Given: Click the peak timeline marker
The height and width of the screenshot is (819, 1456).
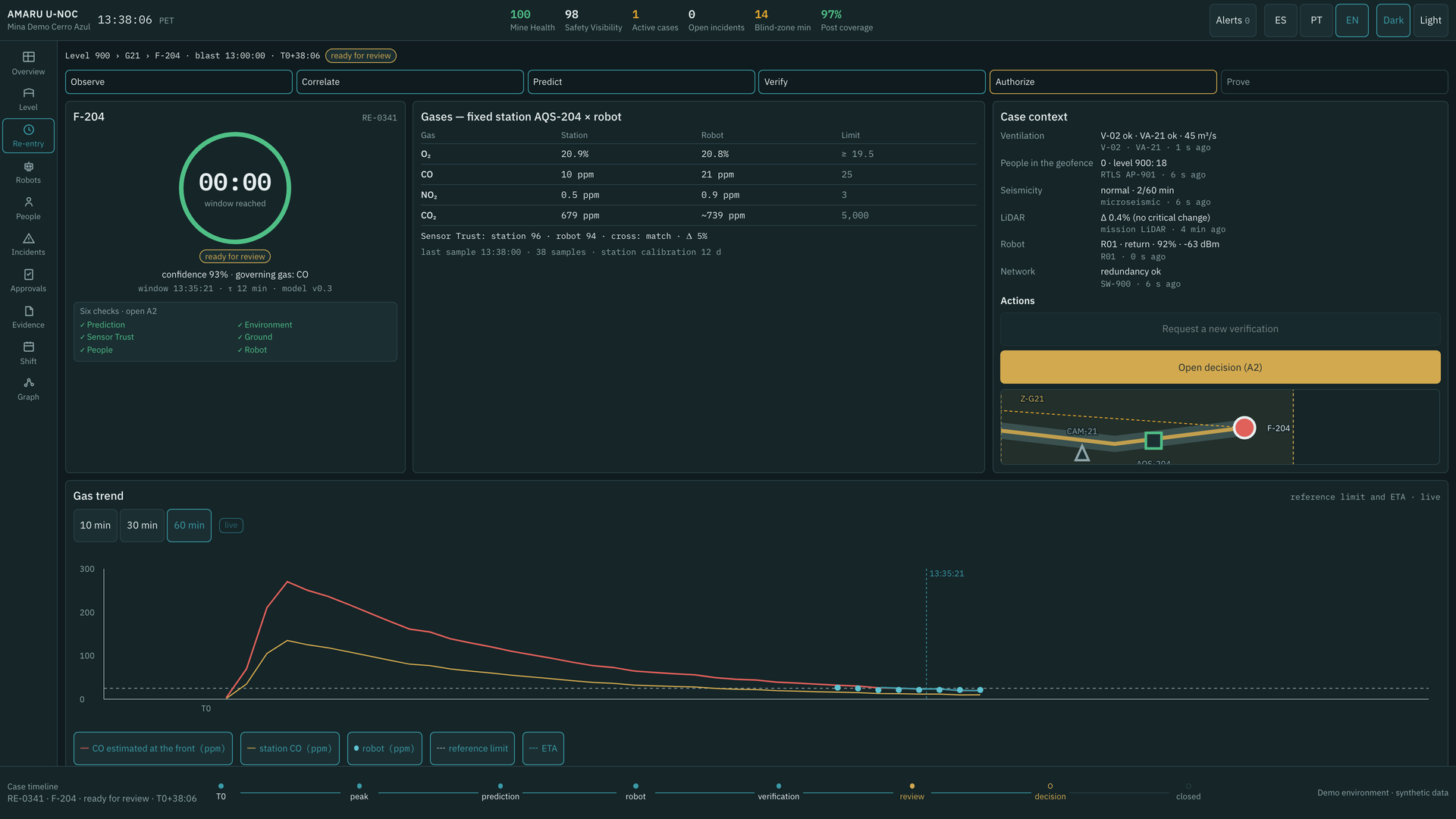Looking at the screenshot, I should click(359, 786).
